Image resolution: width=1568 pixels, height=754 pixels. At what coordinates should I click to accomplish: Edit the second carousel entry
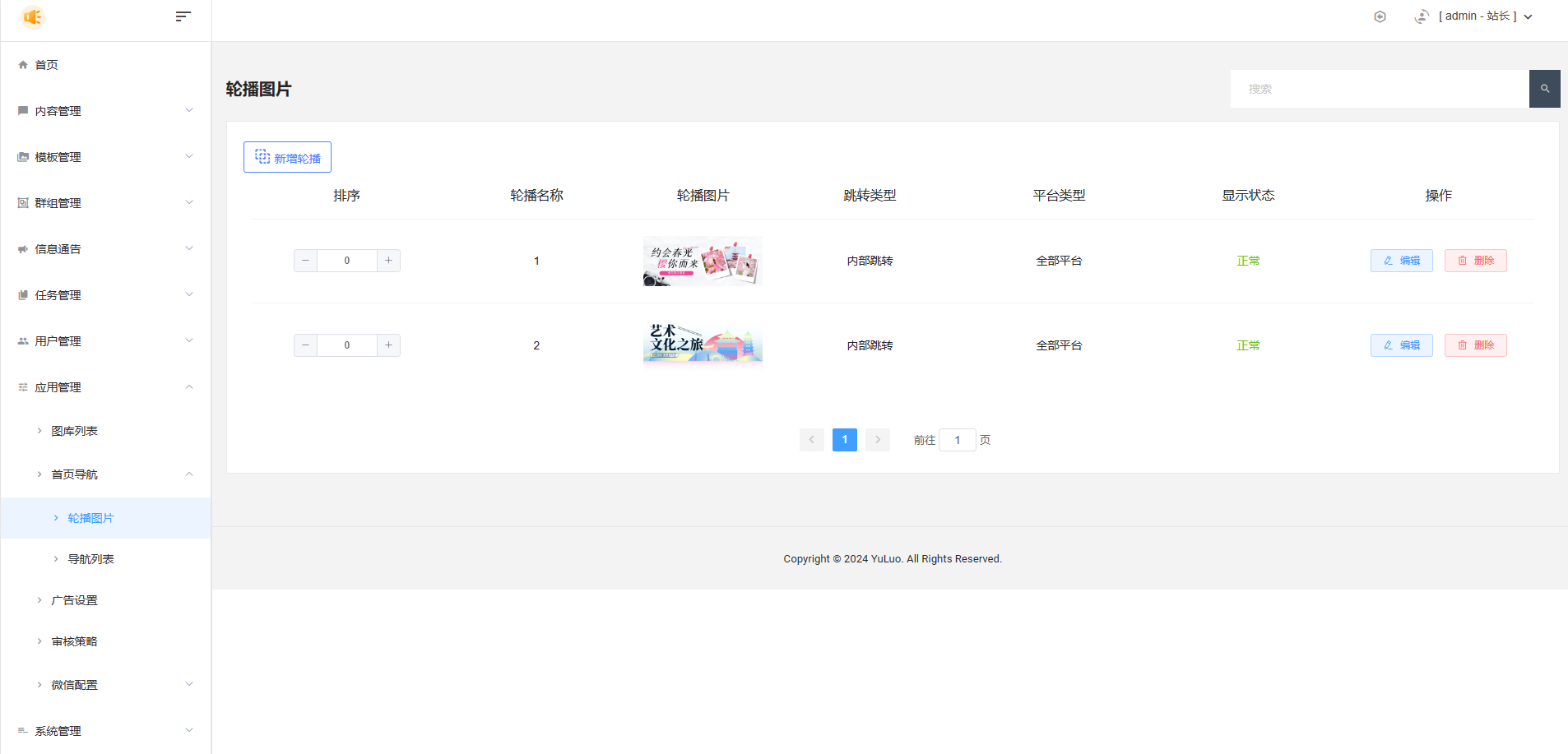tap(1401, 345)
